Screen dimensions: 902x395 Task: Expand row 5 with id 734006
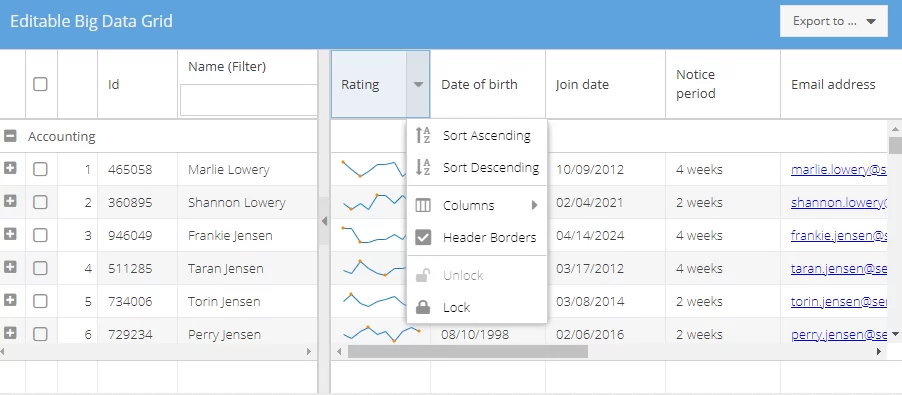[10, 300]
